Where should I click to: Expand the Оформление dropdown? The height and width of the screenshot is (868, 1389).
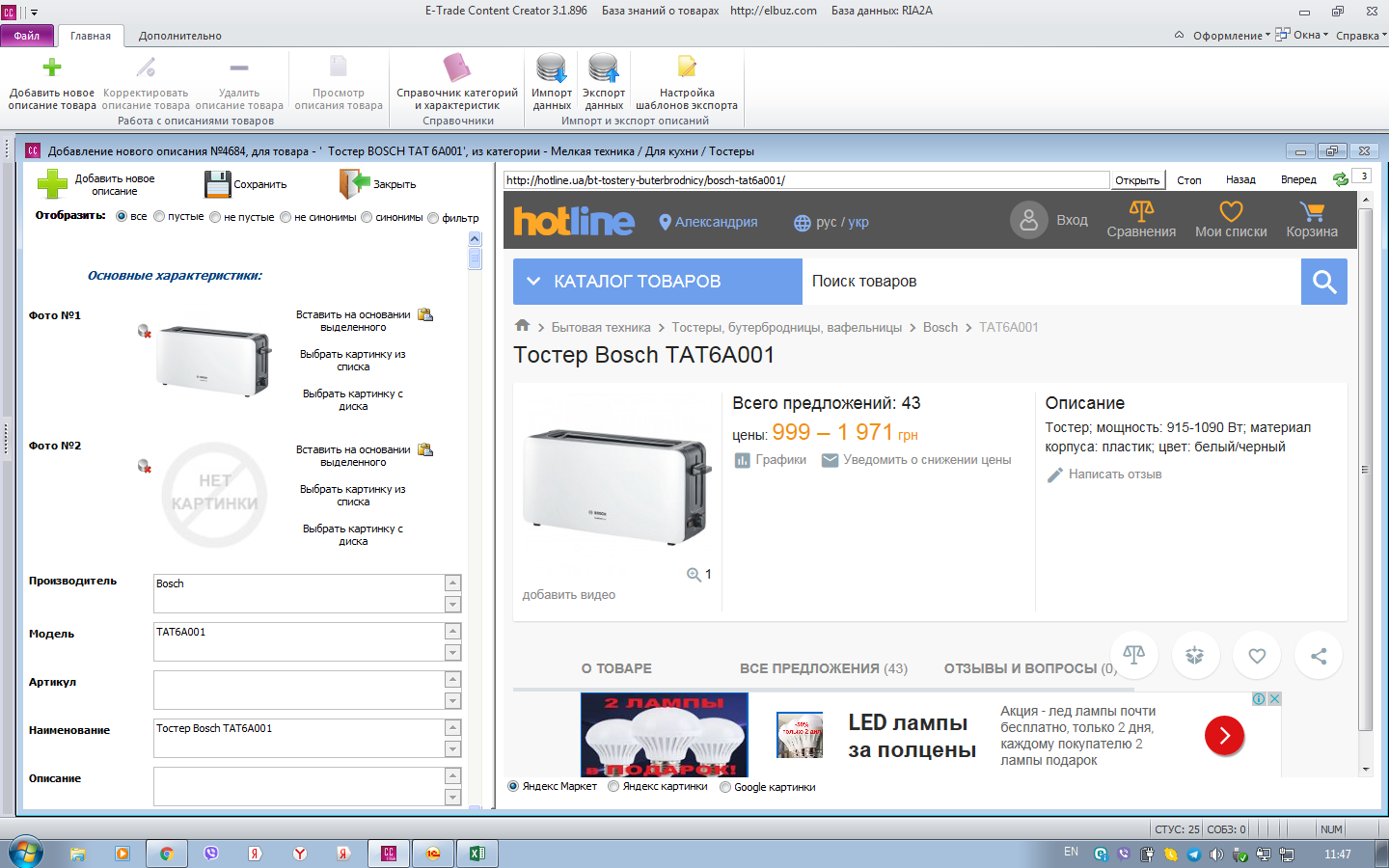click(1231, 36)
